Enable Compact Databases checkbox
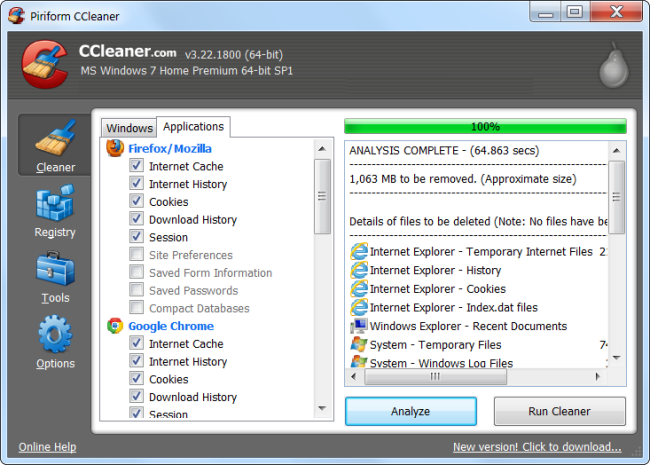Screen dimensions: 650x465 [136, 308]
